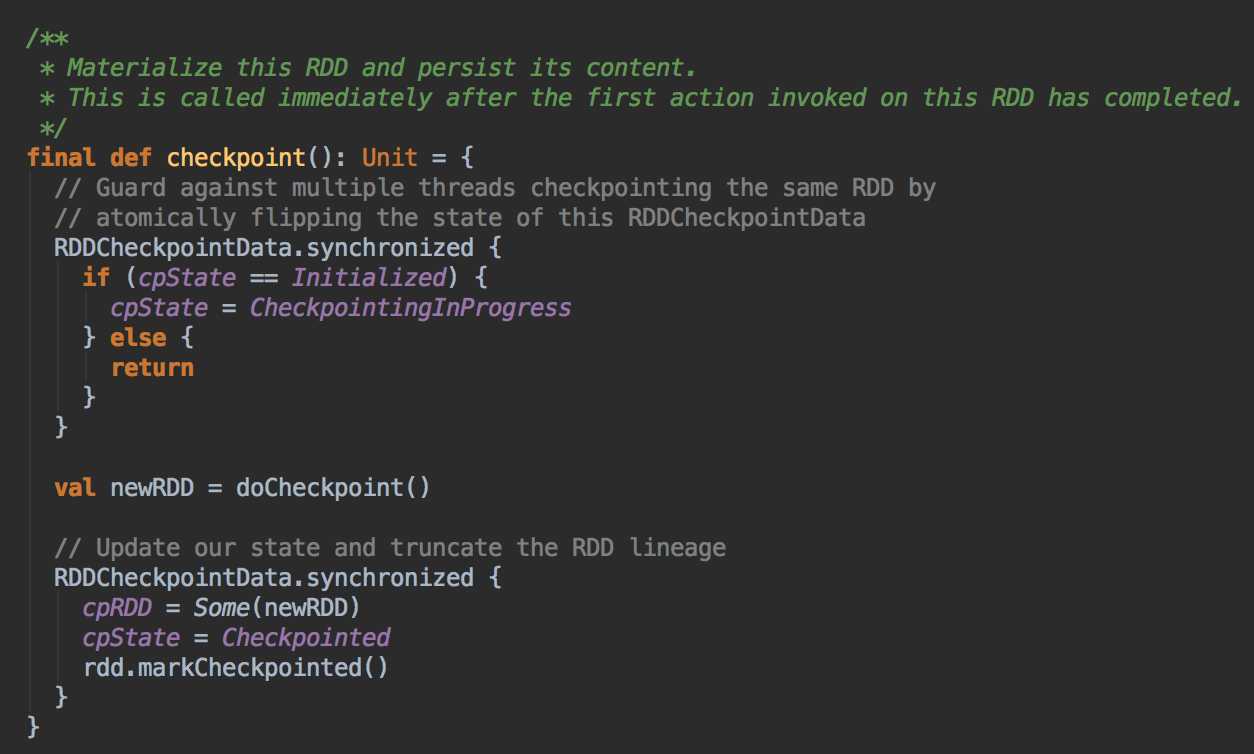Click the Checkpointed state value

coord(305,638)
